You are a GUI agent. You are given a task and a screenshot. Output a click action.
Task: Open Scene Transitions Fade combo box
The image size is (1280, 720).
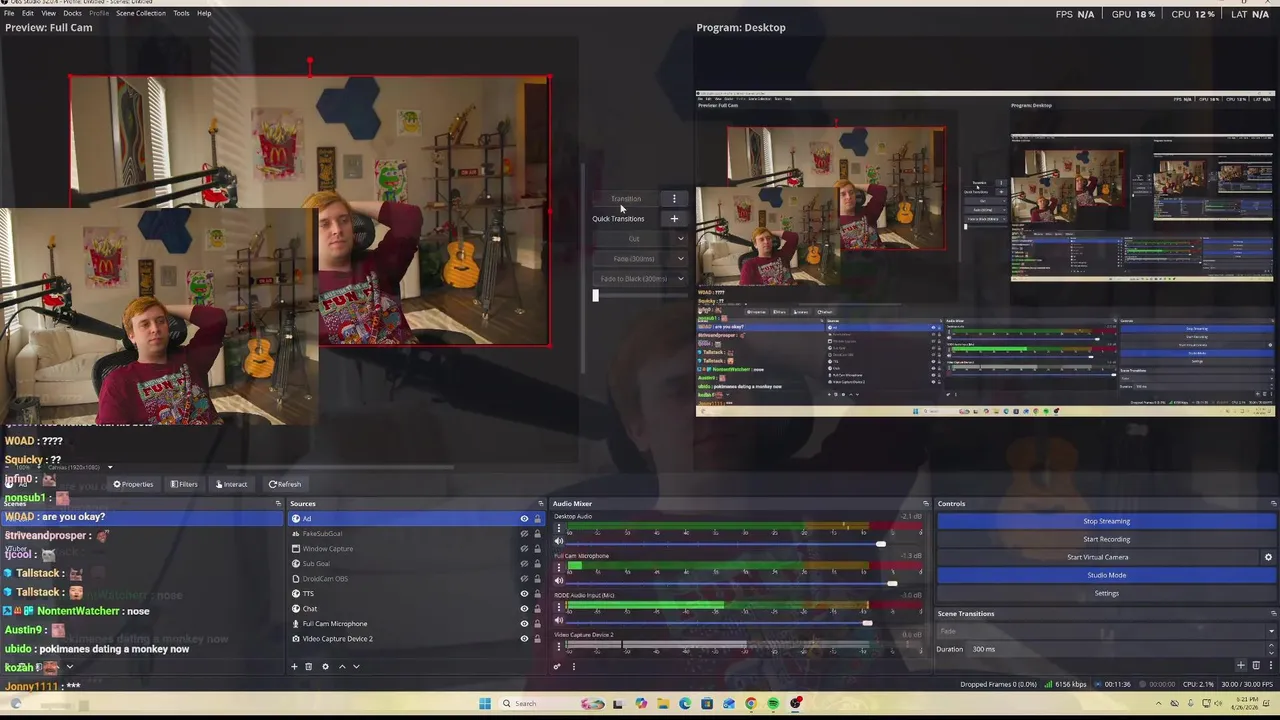[x=1106, y=631]
